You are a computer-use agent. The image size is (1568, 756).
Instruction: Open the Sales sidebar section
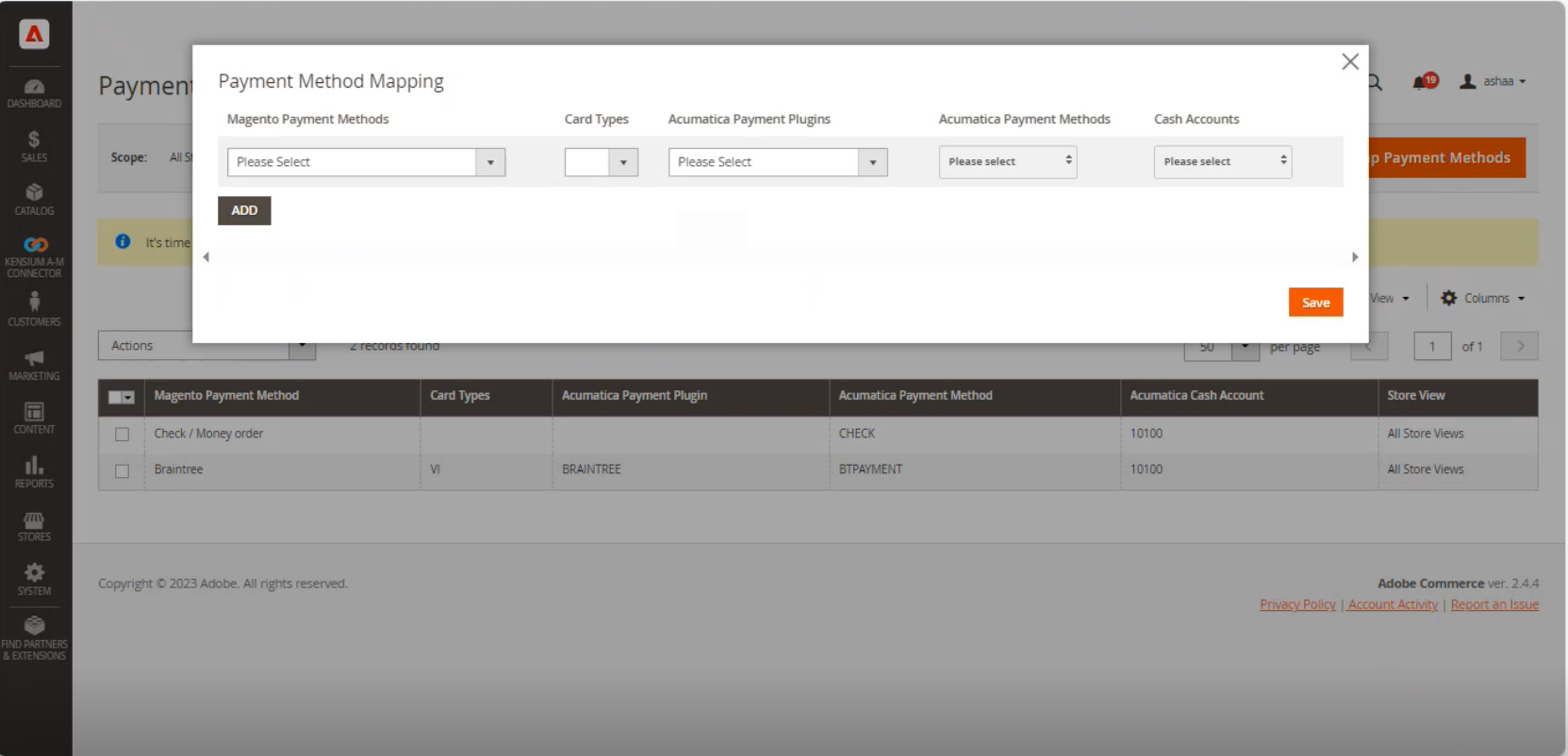coord(34,147)
